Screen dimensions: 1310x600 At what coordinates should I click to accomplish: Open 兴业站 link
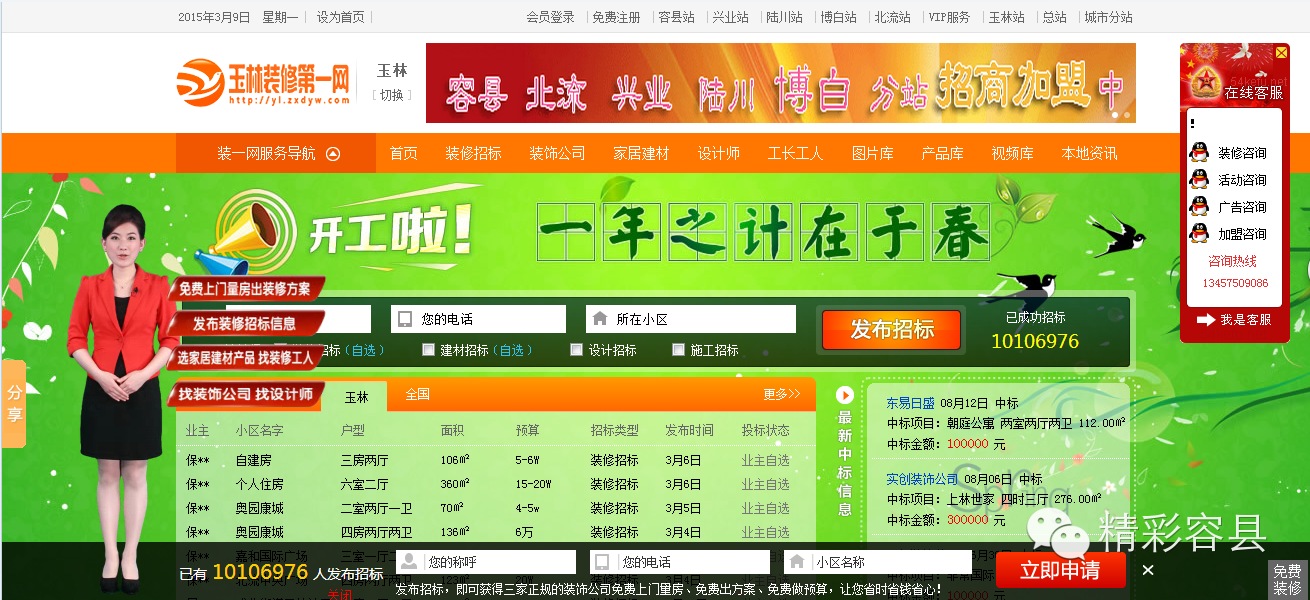tap(730, 17)
